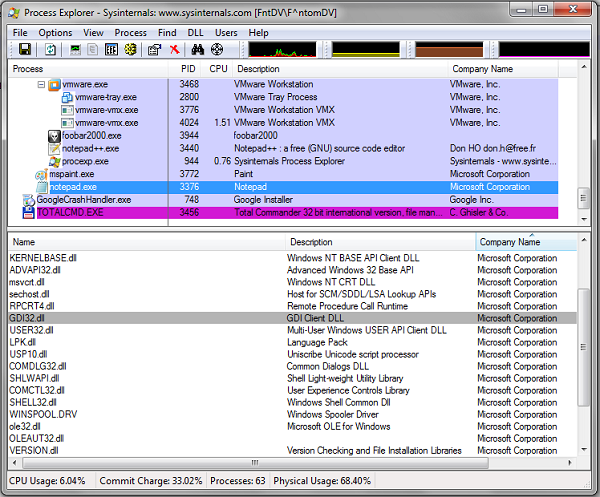Screen dimensions: 600x497
Task: Click the icon of vmware-vmx.exe PID 4024
Action: point(67,123)
